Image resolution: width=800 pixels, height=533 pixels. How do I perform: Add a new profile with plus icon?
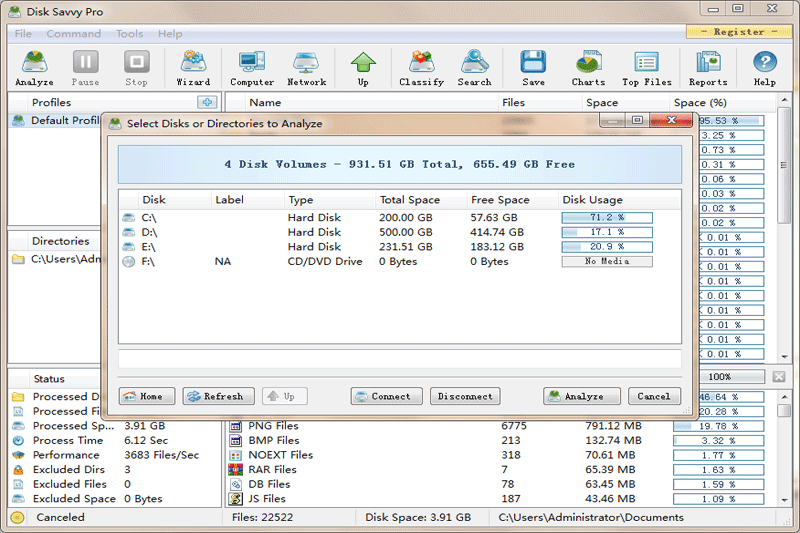point(207,102)
